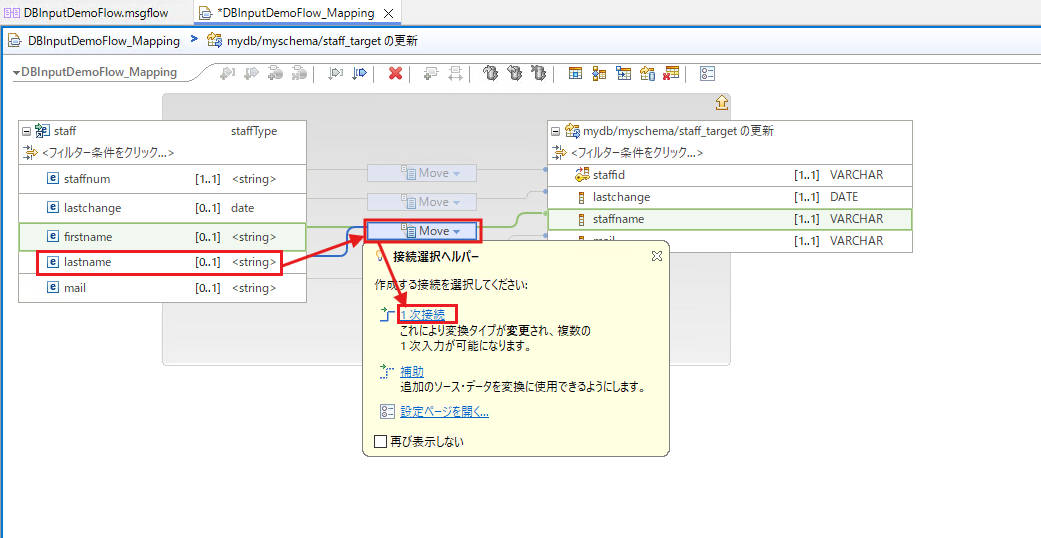Click the third gray curved-arrows toolbar icon
This screenshot has height=538, width=1041.
pos(538,73)
